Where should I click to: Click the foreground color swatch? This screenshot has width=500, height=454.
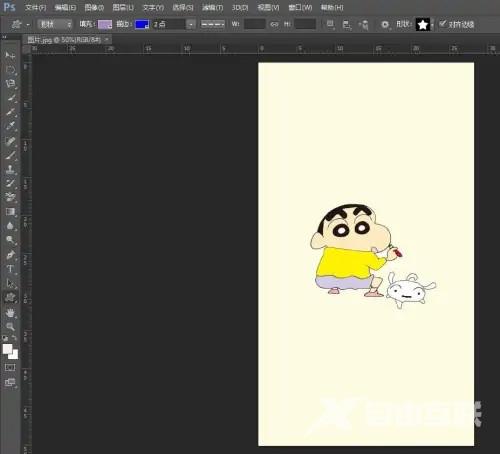pyautogui.click(x=7, y=349)
